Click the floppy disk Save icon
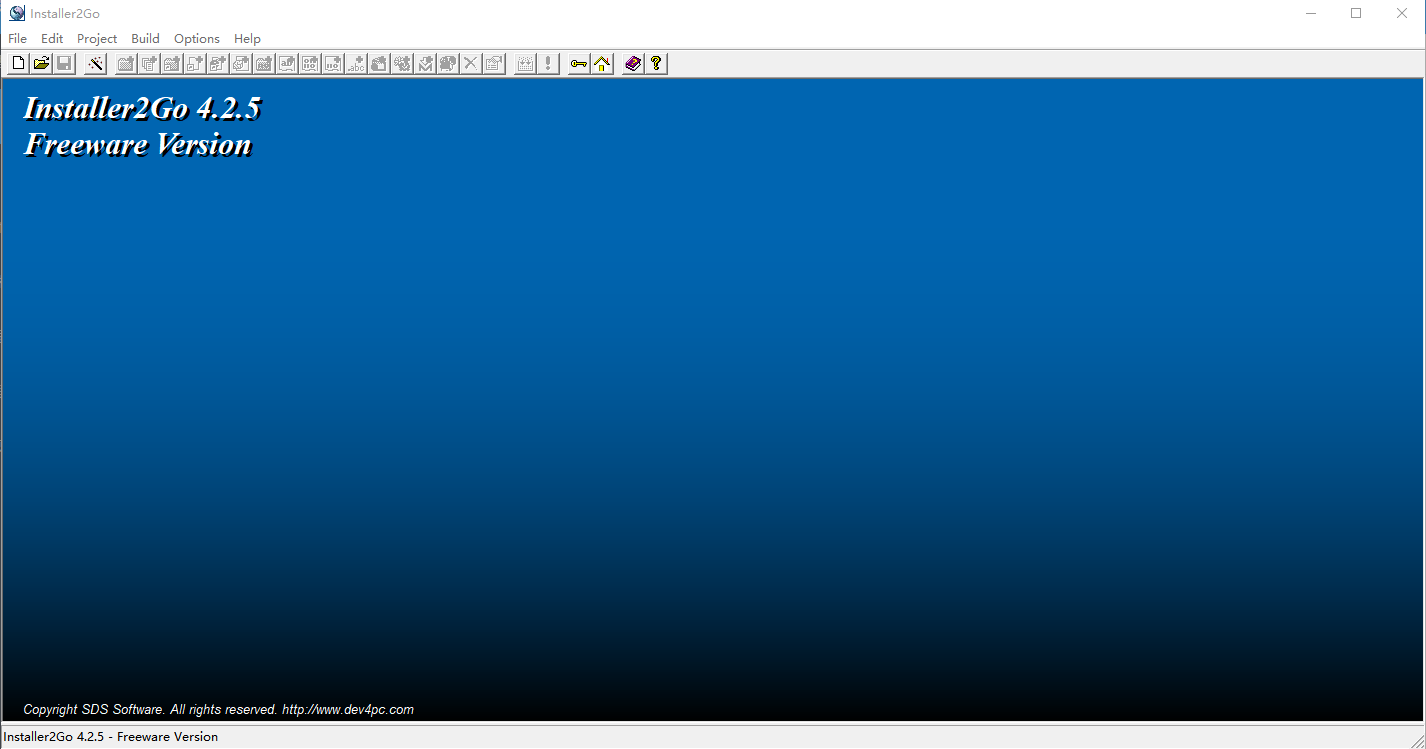The height and width of the screenshot is (749, 1426). click(64, 64)
